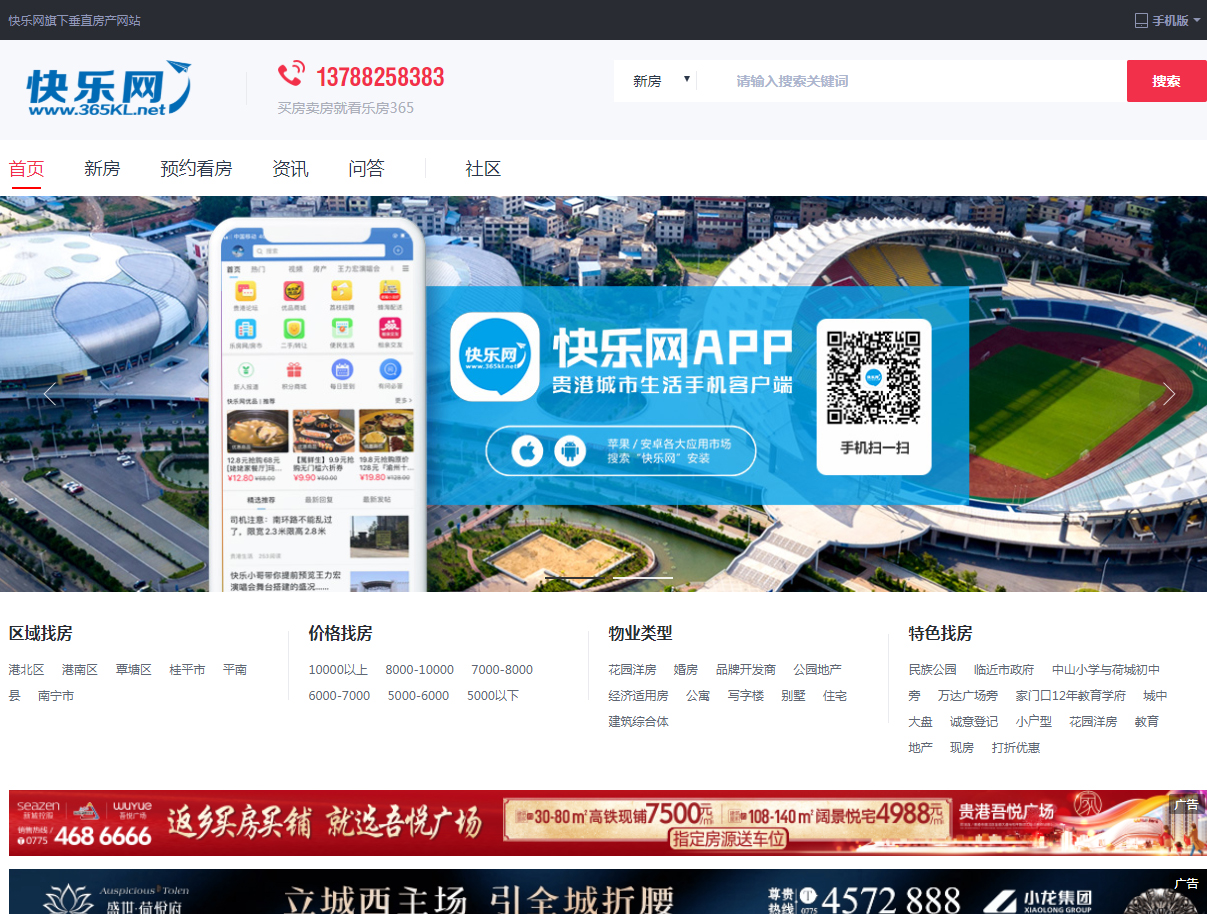1207x914 pixels.
Task: Open the 吾悦广场 red advertisement banner
Action: point(608,823)
